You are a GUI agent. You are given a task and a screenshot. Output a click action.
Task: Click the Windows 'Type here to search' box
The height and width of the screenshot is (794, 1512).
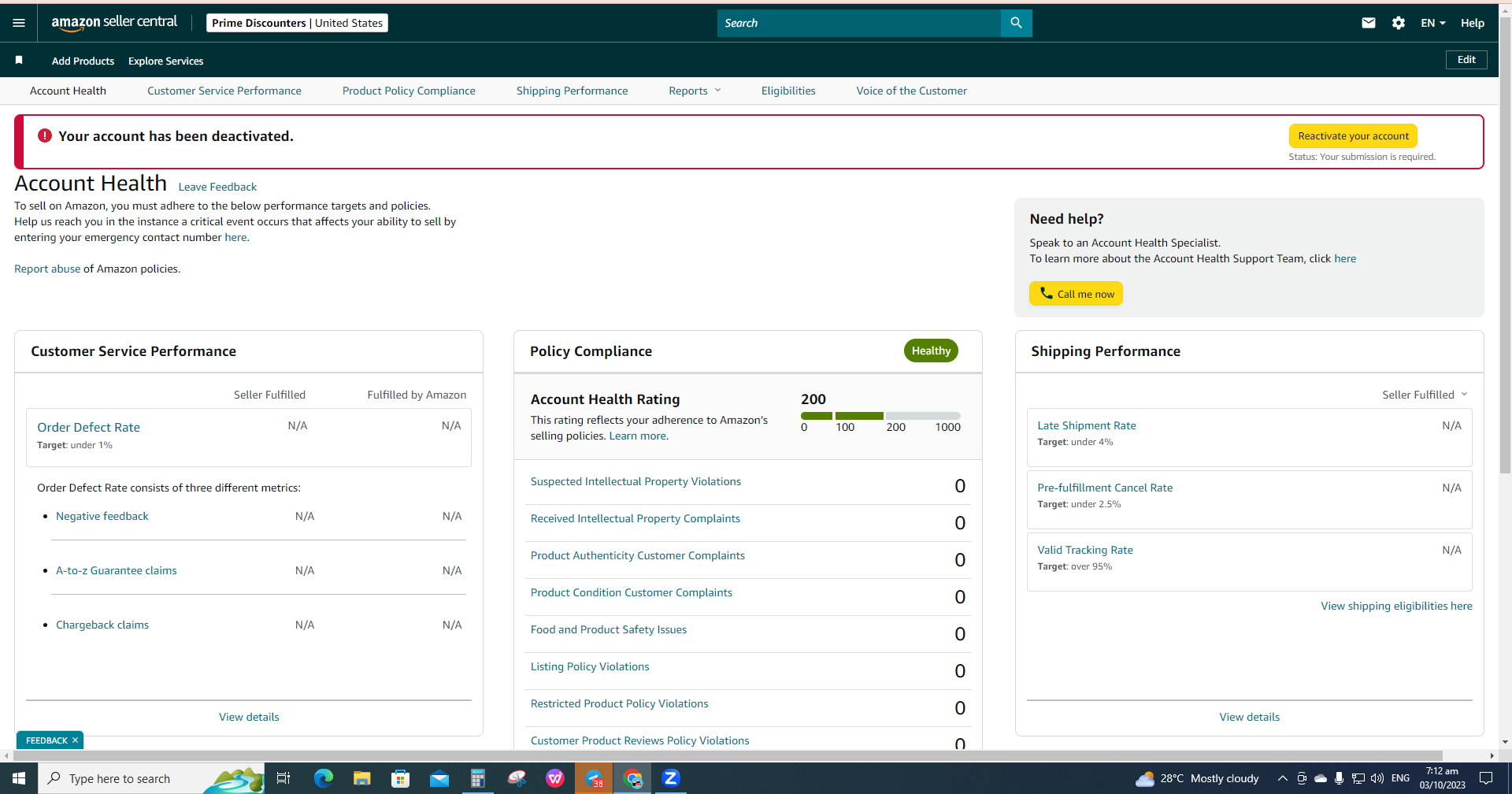pyautogui.click(x=151, y=778)
